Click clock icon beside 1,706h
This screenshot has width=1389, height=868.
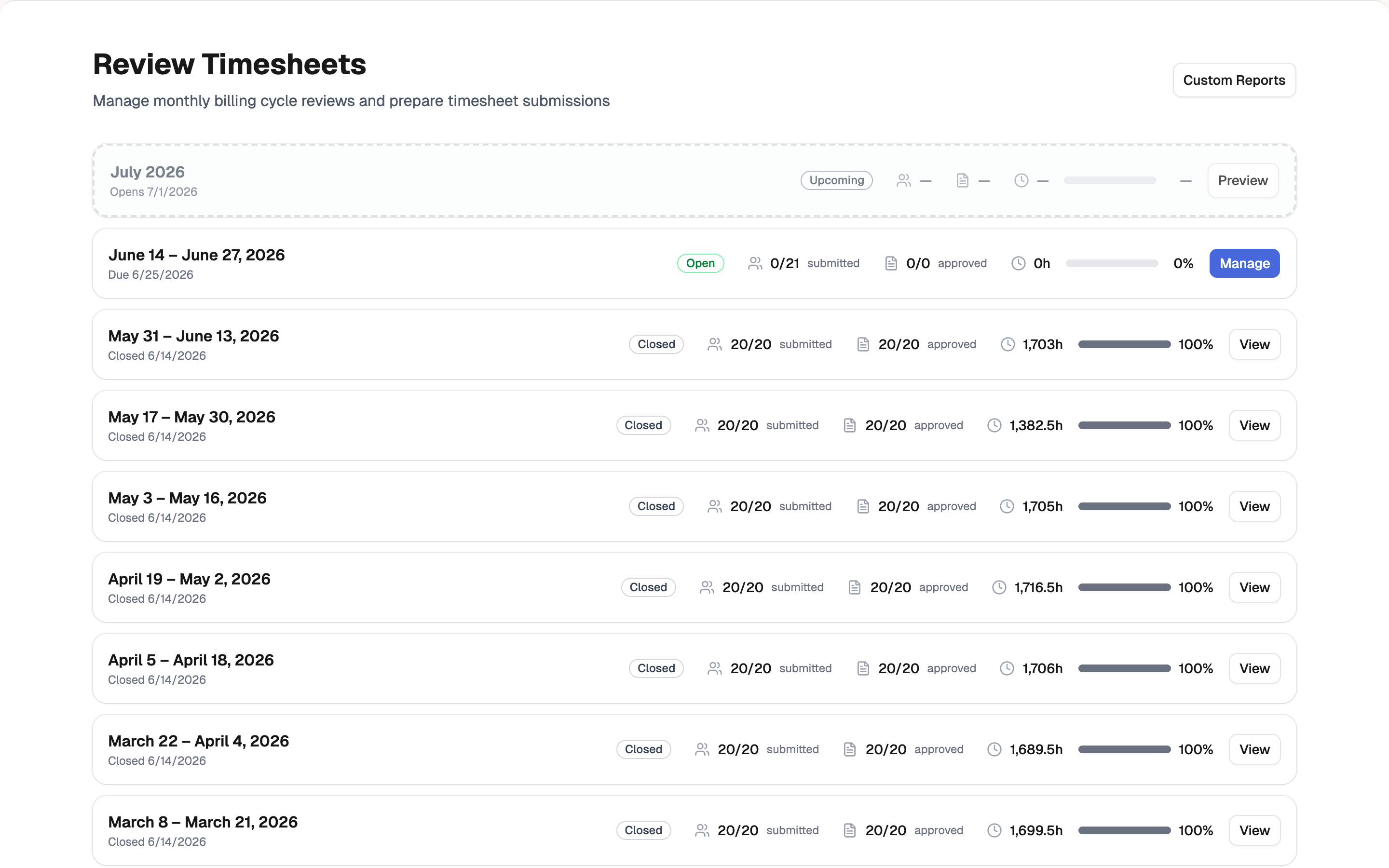(1008, 668)
